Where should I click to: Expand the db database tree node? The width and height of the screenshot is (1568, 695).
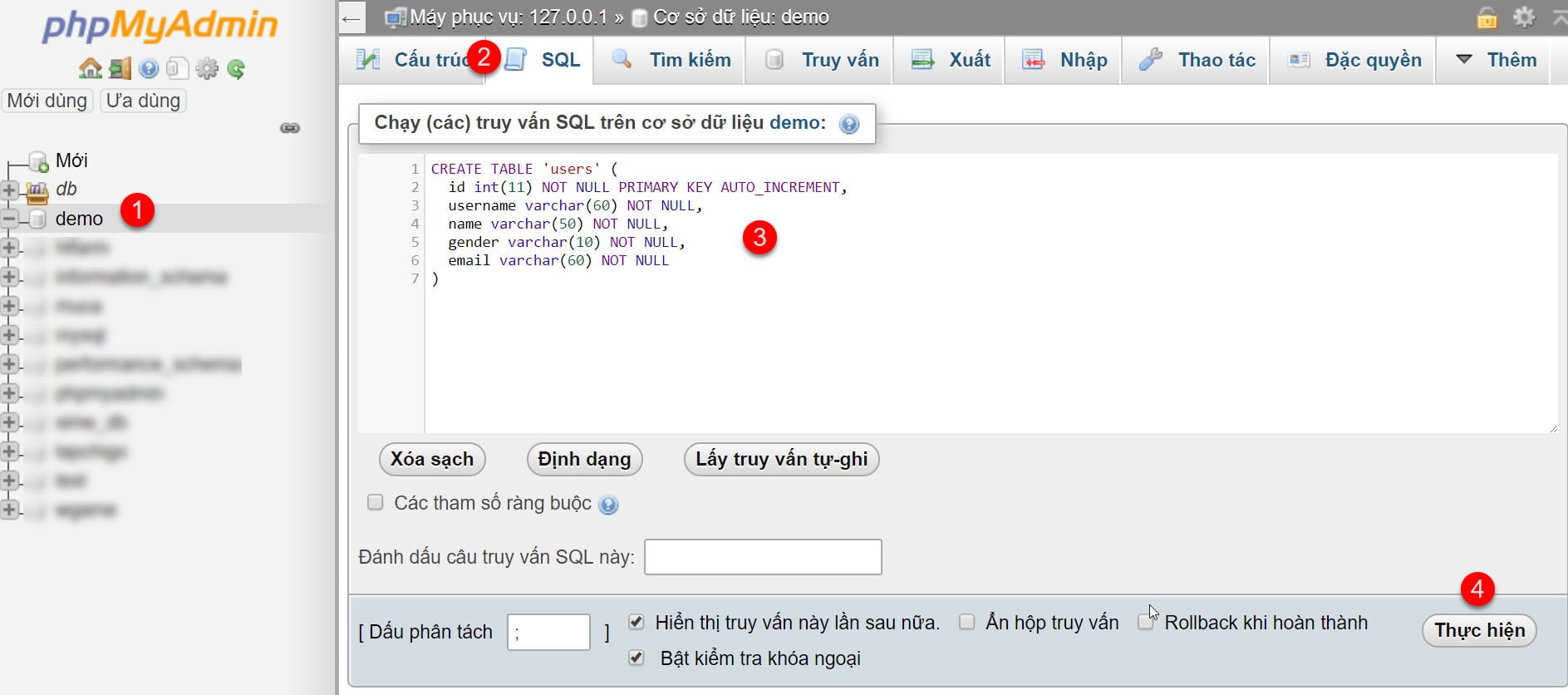pyautogui.click(x=10, y=190)
